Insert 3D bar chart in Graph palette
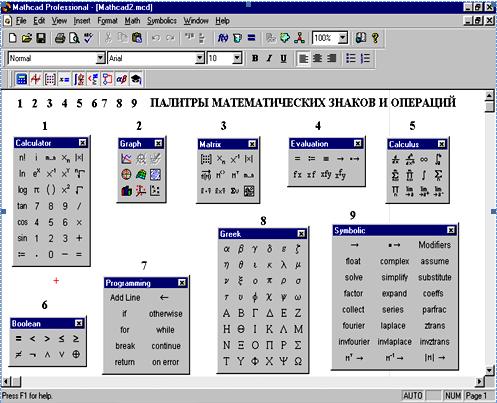The image size is (497, 403). tap(126, 191)
